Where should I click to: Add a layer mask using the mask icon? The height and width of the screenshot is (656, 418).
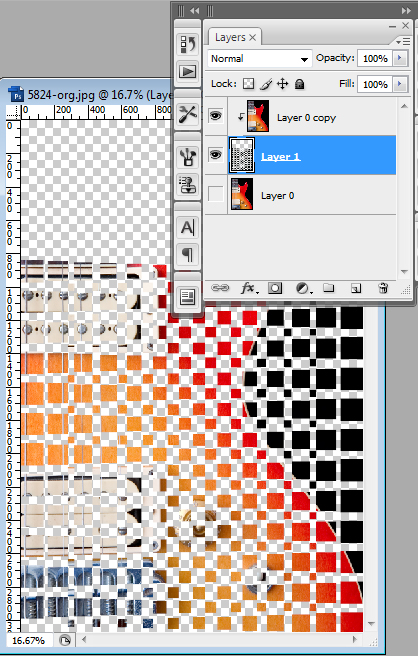click(x=275, y=288)
